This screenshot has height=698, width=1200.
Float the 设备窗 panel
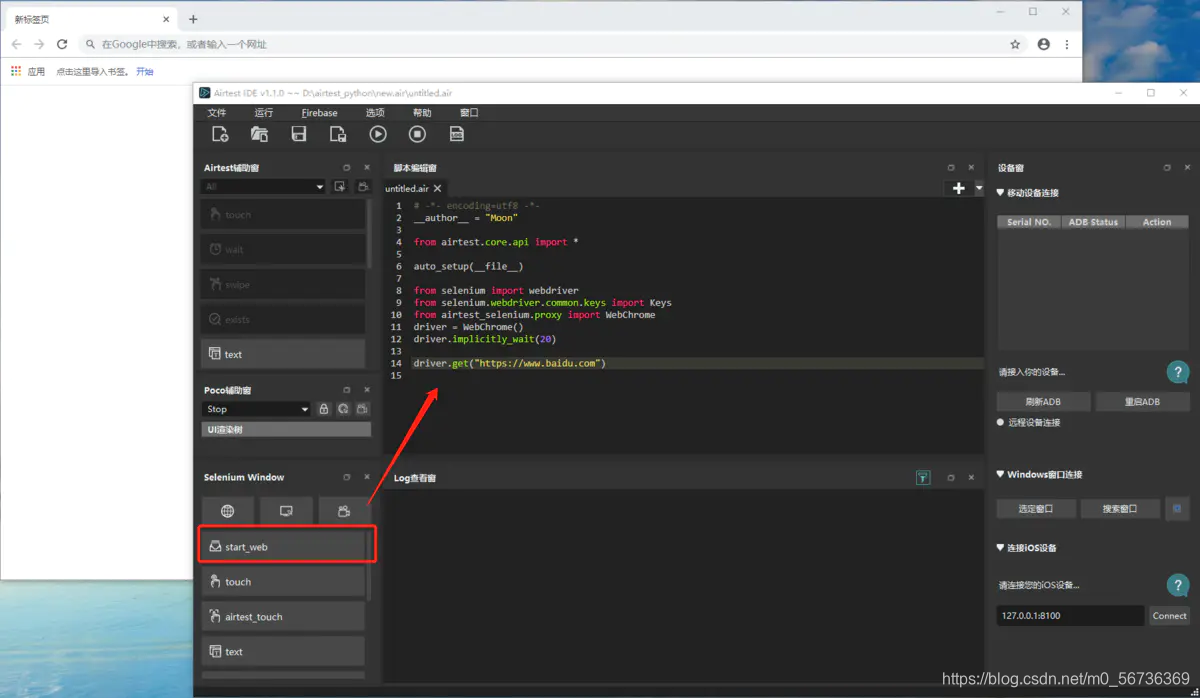click(1167, 168)
